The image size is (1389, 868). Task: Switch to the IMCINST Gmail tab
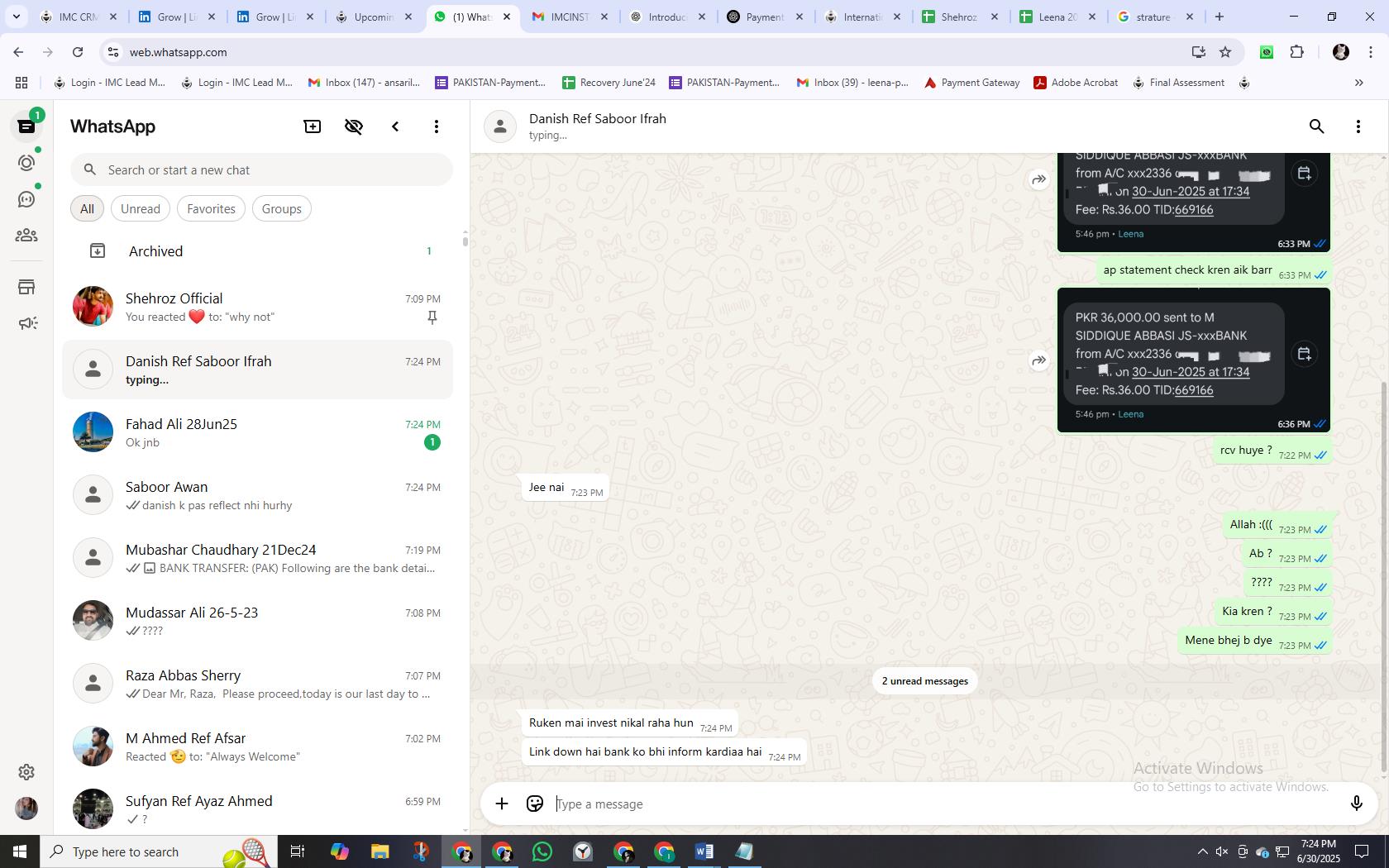[570, 17]
